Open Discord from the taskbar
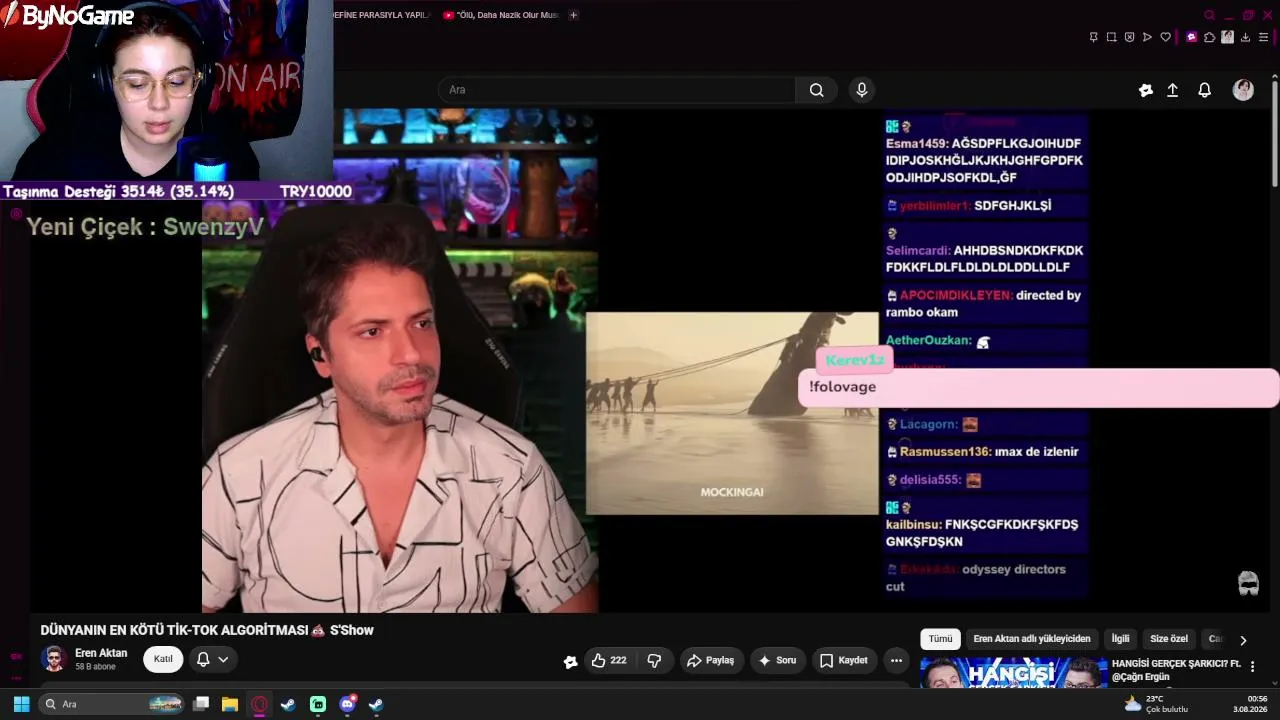This screenshot has width=1280, height=720. (x=347, y=704)
